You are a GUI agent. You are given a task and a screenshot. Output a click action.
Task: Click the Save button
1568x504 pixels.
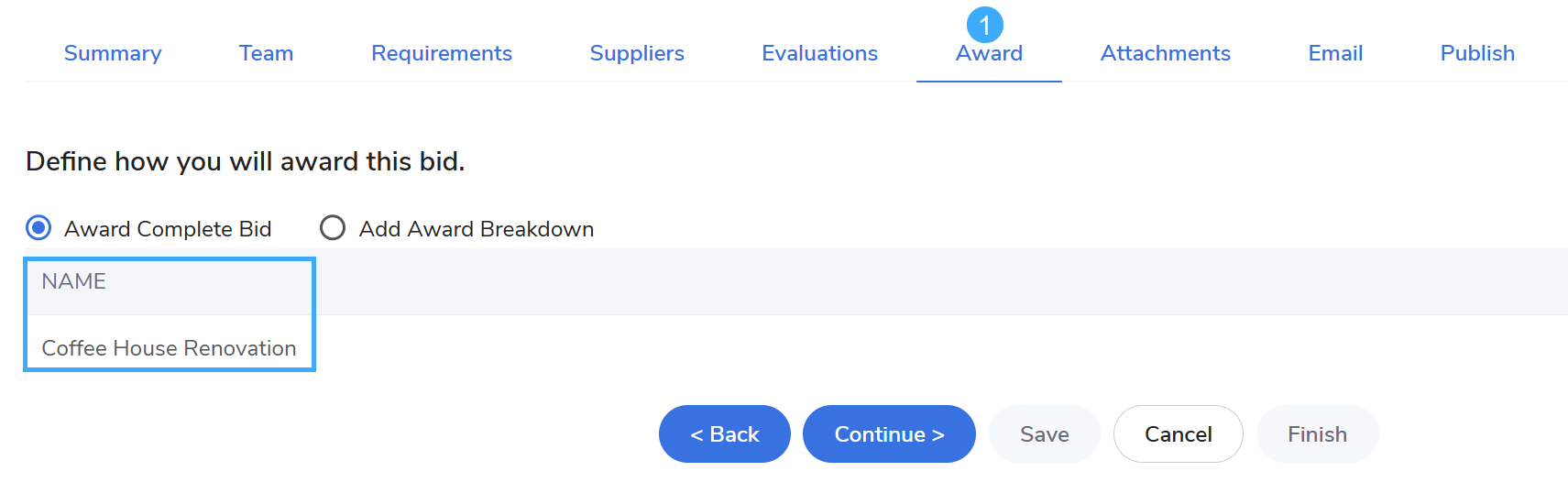1044,433
